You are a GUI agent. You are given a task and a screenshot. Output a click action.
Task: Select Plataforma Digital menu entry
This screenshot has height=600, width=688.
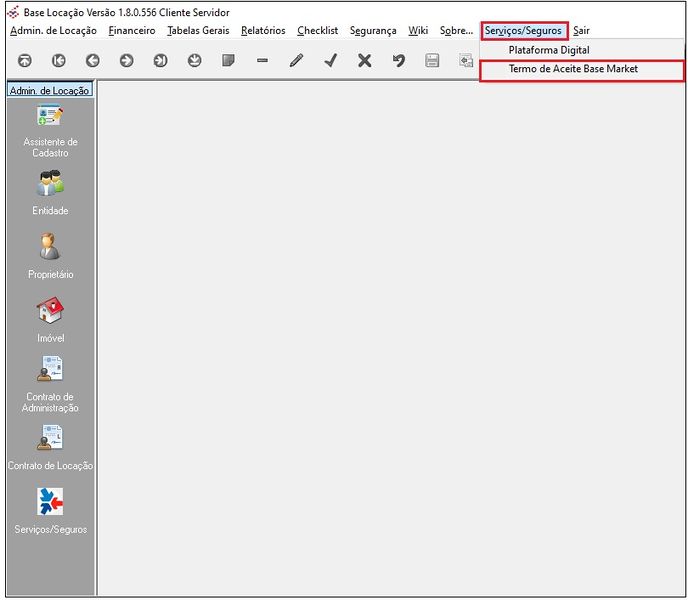click(x=548, y=50)
